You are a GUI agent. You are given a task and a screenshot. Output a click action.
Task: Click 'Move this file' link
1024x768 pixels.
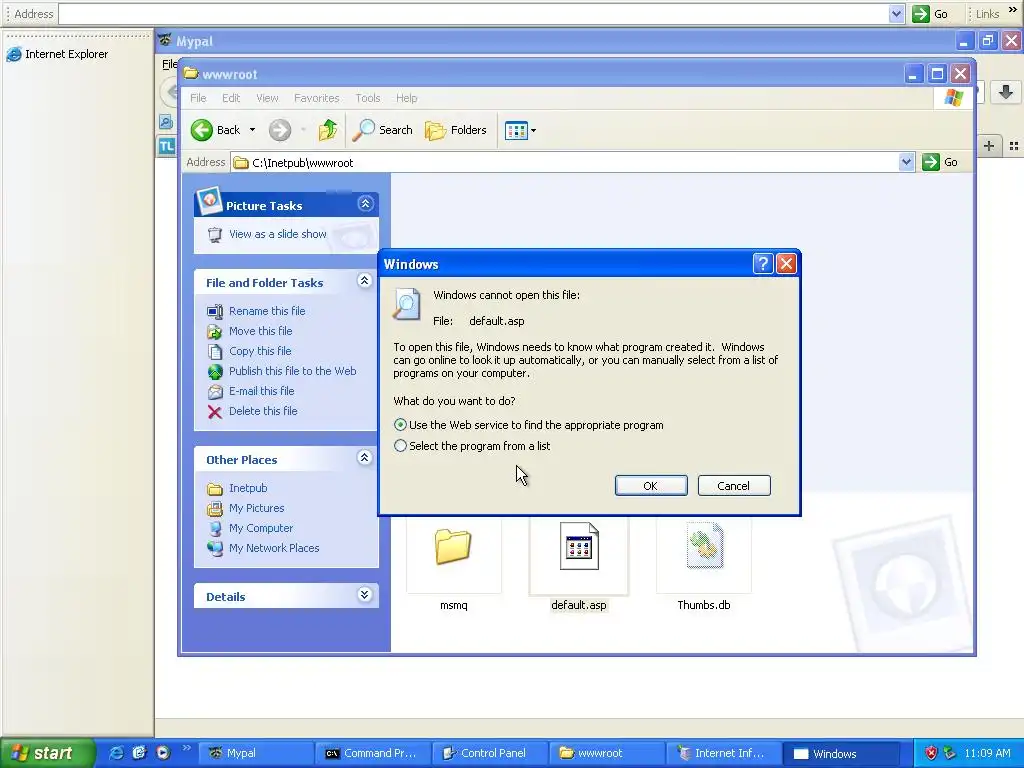click(261, 331)
